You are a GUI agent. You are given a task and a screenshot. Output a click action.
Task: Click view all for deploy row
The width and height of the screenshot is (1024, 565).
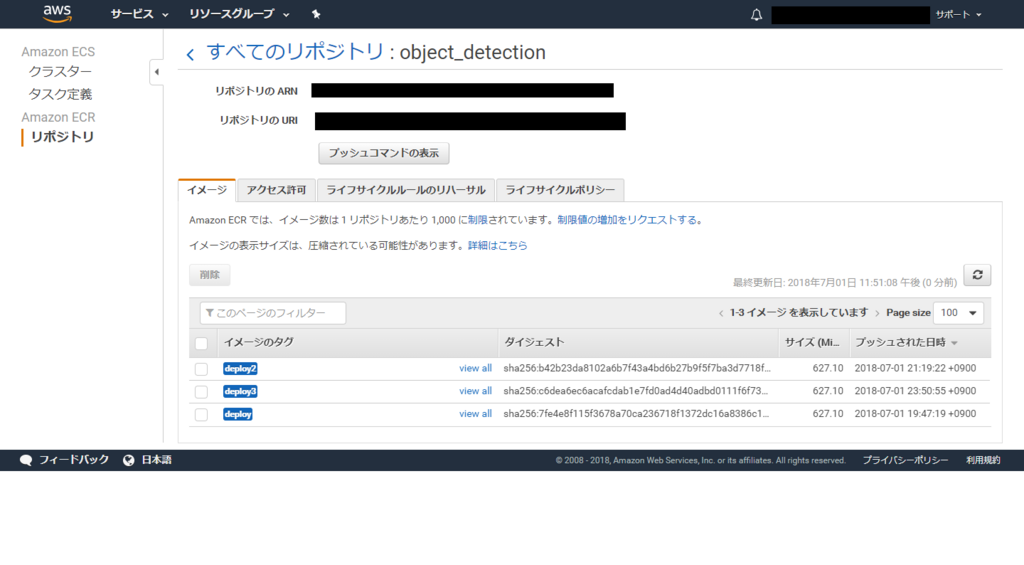pyautogui.click(x=475, y=414)
